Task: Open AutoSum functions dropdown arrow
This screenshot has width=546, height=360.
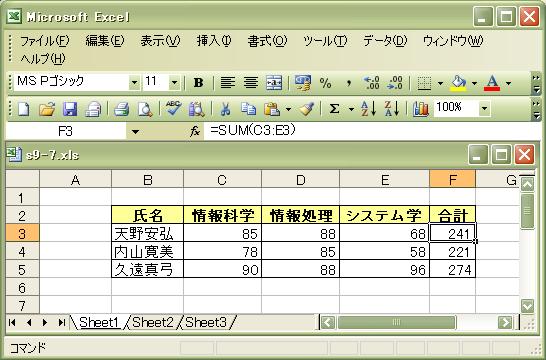Action: (x=351, y=110)
